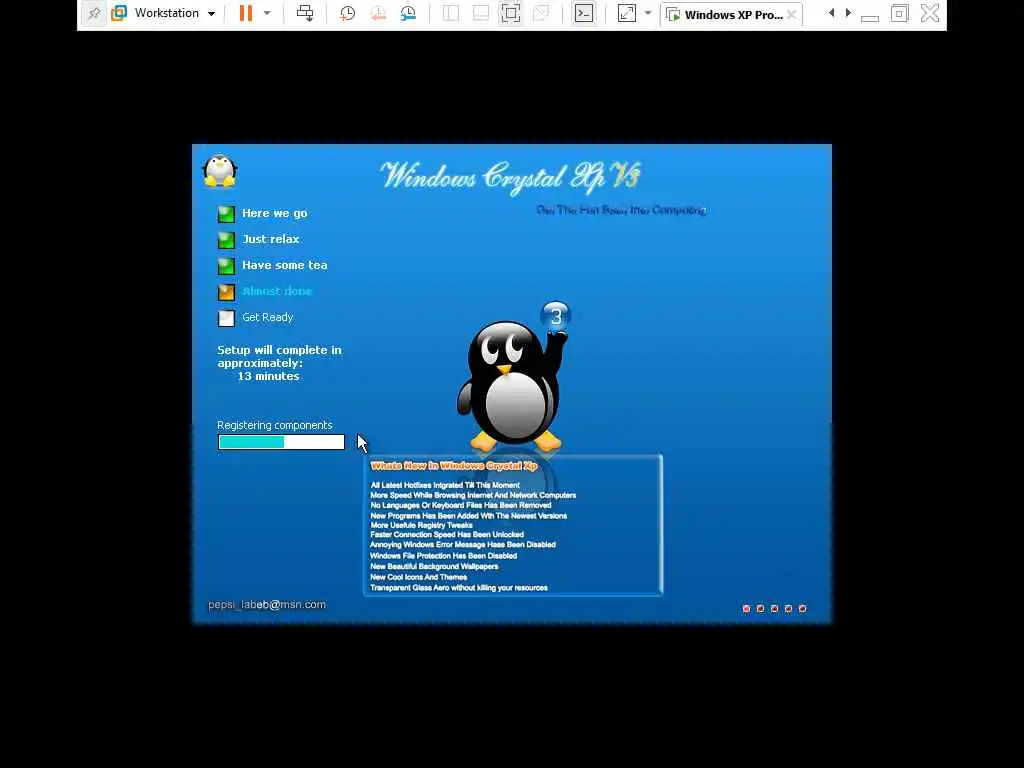Screen dimensions: 1024x768
Task: Click the VMware Workstation logo icon
Action: click(x=119, y=13)
